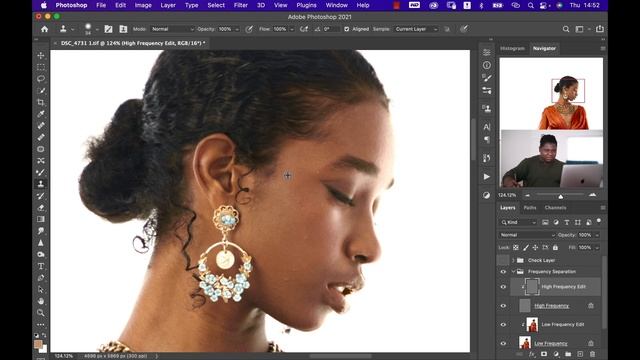The width and height of the screenshot is (640, 360).
Task: Open the Mode dropdown set to Normal
Action: [172, 29]
